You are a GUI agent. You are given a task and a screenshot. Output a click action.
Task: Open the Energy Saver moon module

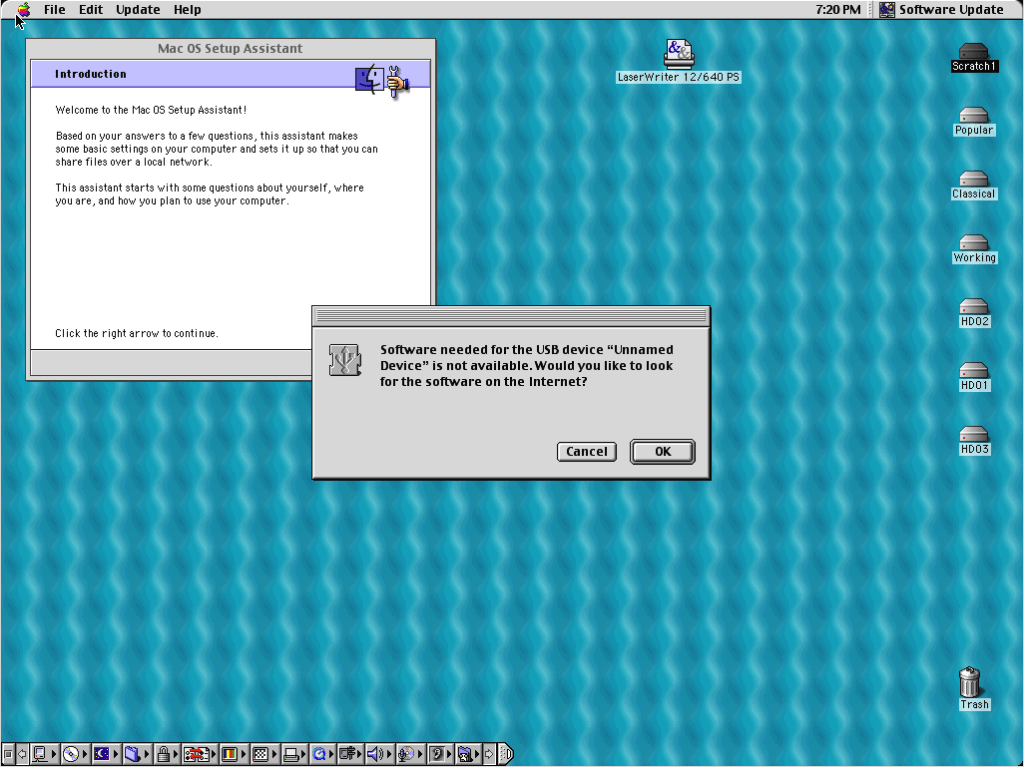pyautogui.click(x=101, y=755)
